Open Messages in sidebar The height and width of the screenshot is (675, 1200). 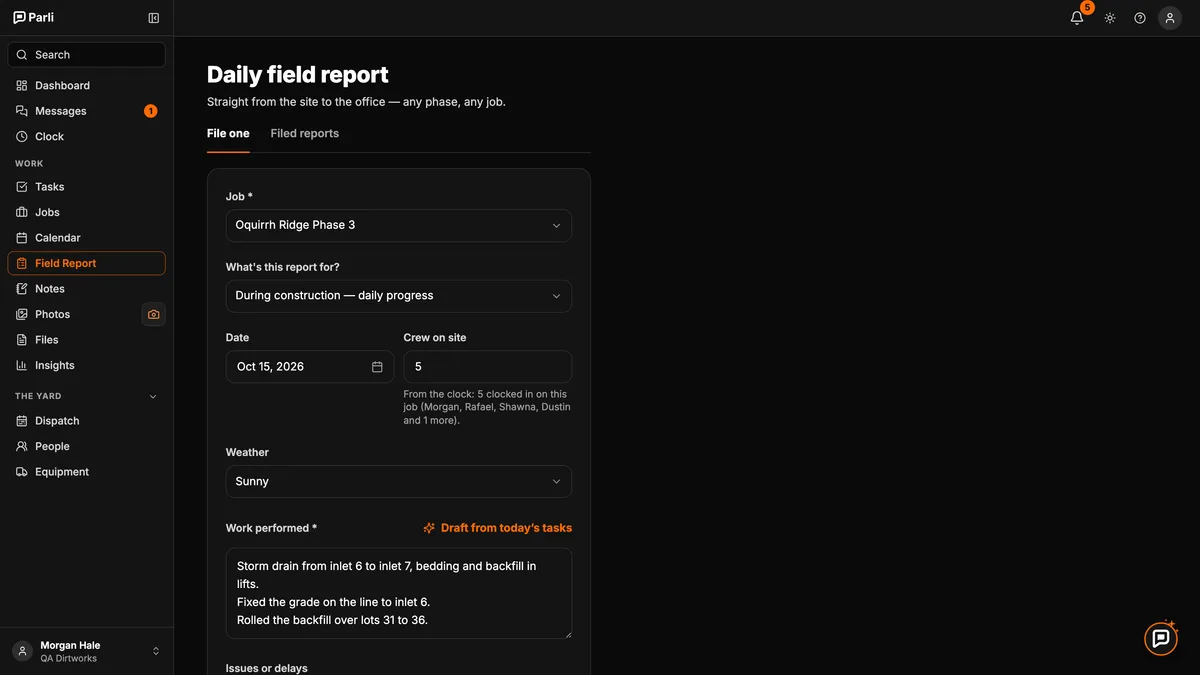(86, 111)
